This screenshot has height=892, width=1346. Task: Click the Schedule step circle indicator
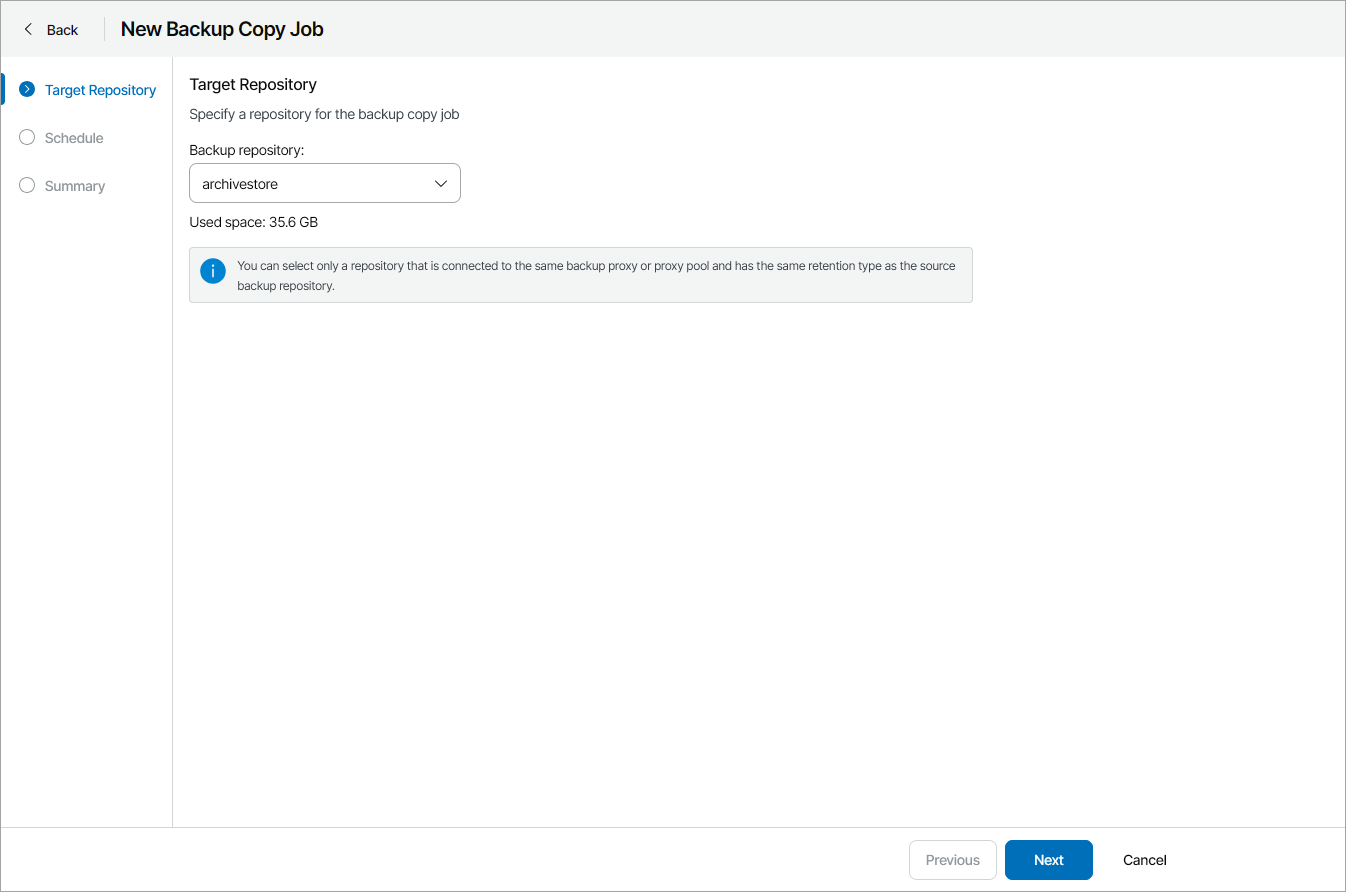[x=27, y=138]
